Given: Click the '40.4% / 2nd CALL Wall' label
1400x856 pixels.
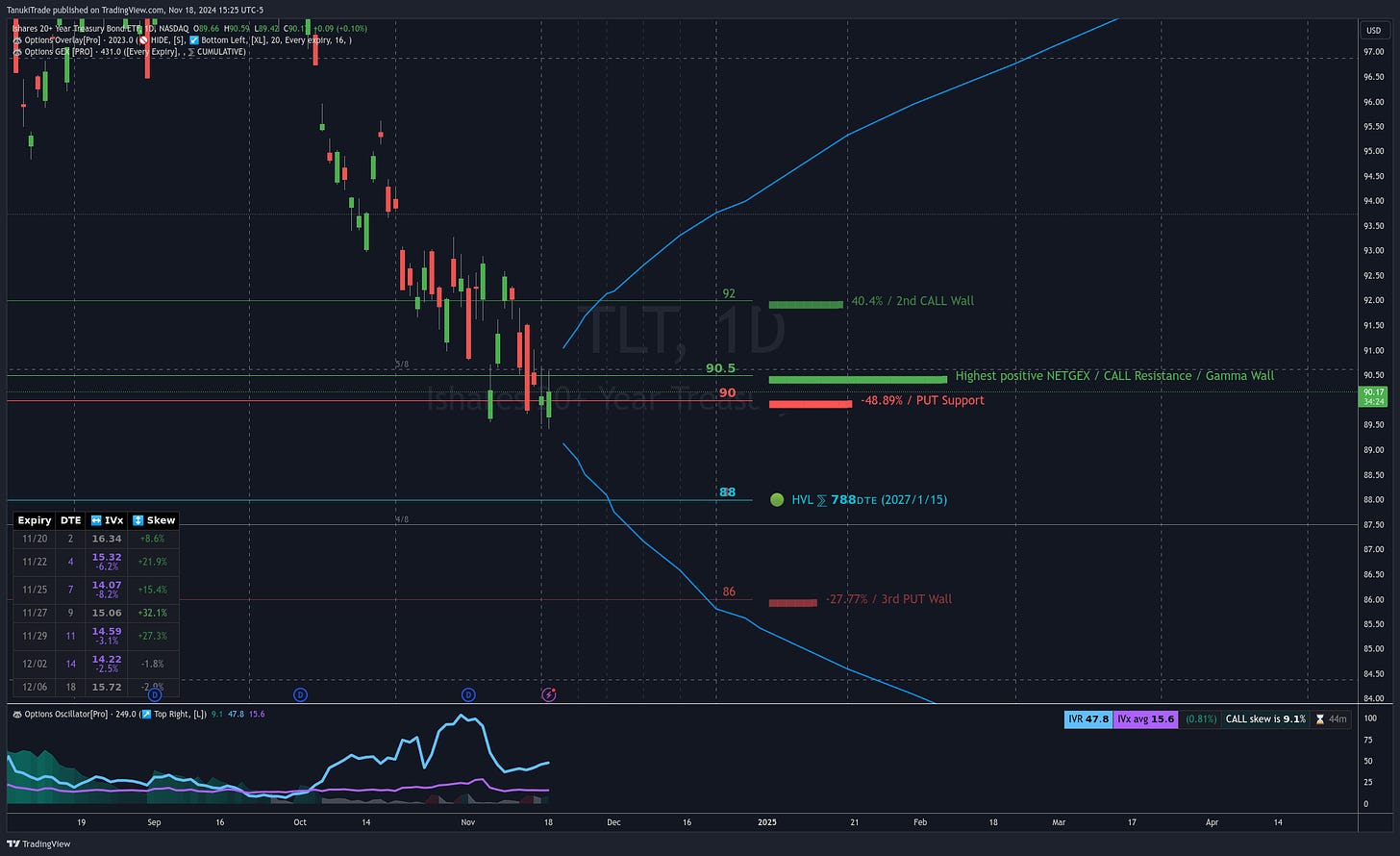Looking at the screenshot, I should (x=912, y=301).
